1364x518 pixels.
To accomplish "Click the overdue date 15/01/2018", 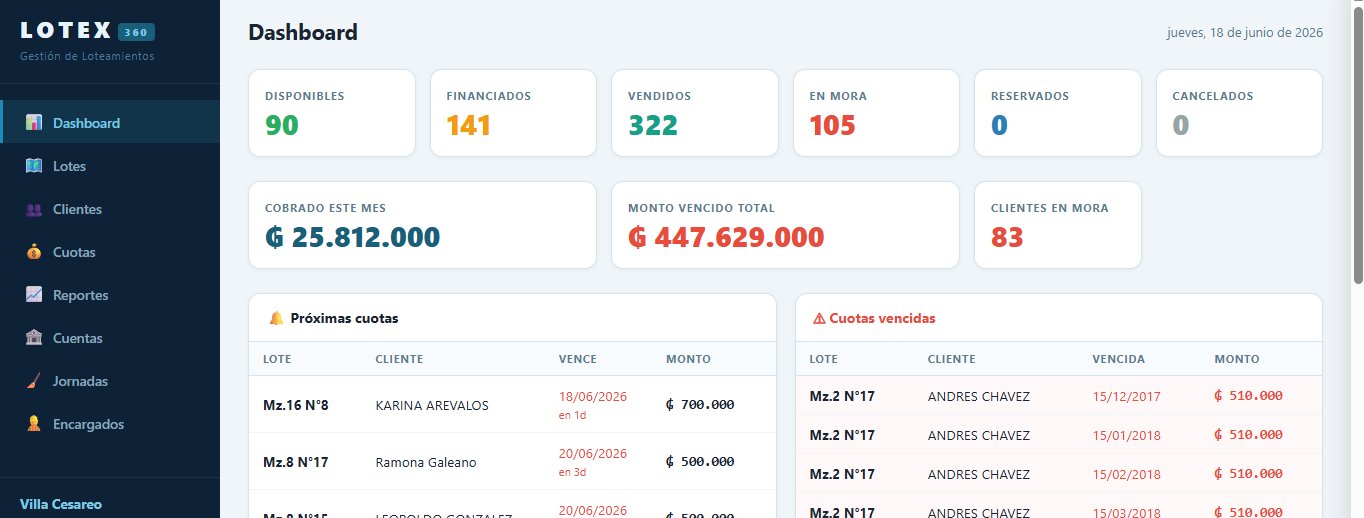I will (x=1127, y=435).
